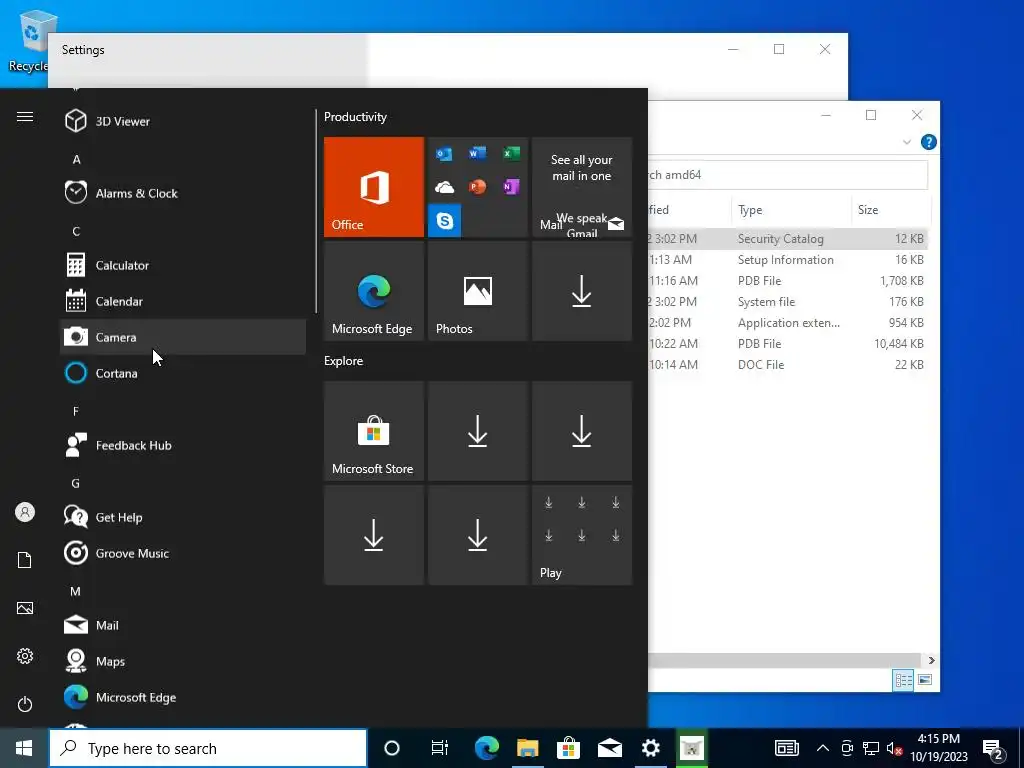1024x768 pixels.
Task: Open the Microsoft Store taskbar icon
Action: 568,748
